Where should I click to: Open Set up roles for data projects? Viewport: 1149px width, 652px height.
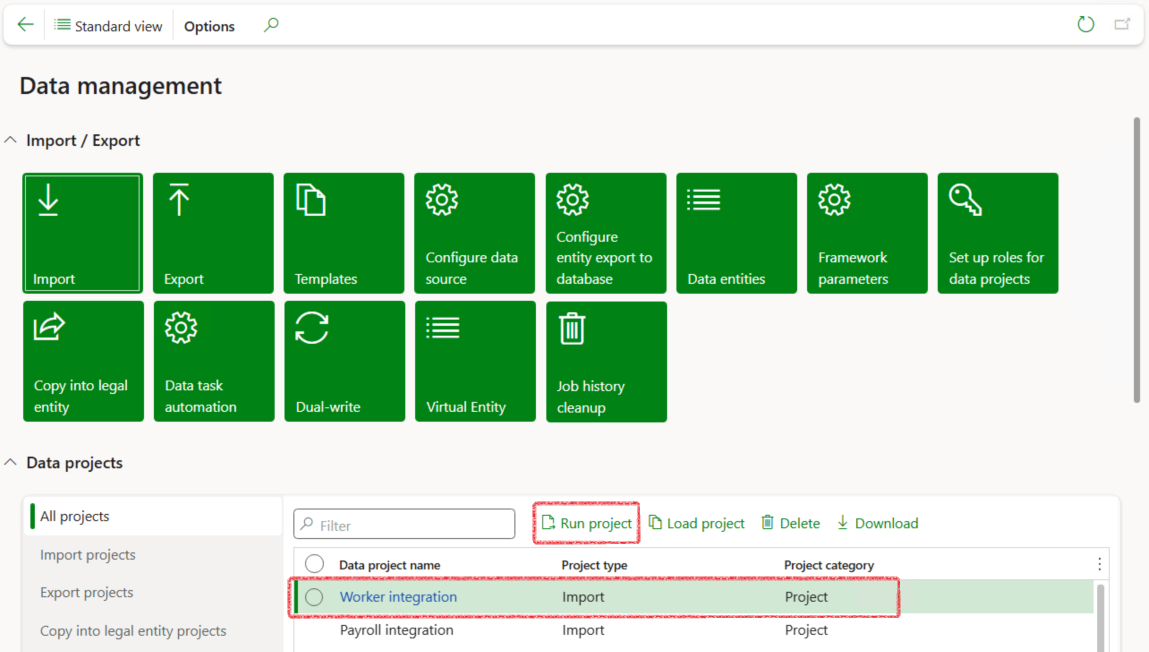click(997, 233)
